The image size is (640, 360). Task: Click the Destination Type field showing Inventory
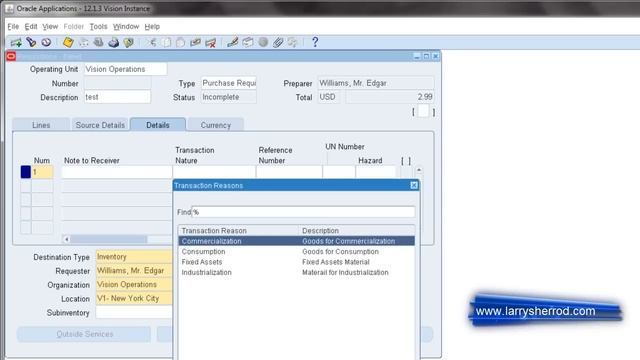tap(134, 257)
